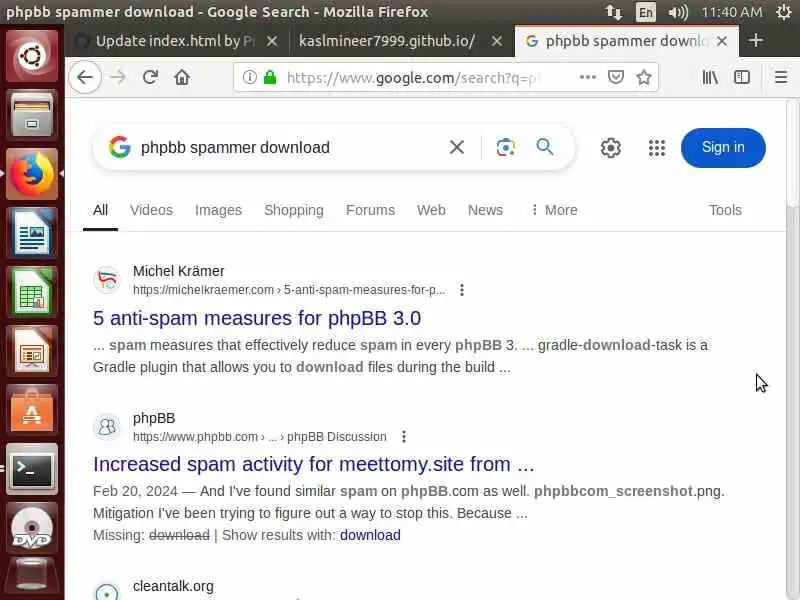Click the michelkraemer.com URL breadcrumb

[x=289, y=290]
